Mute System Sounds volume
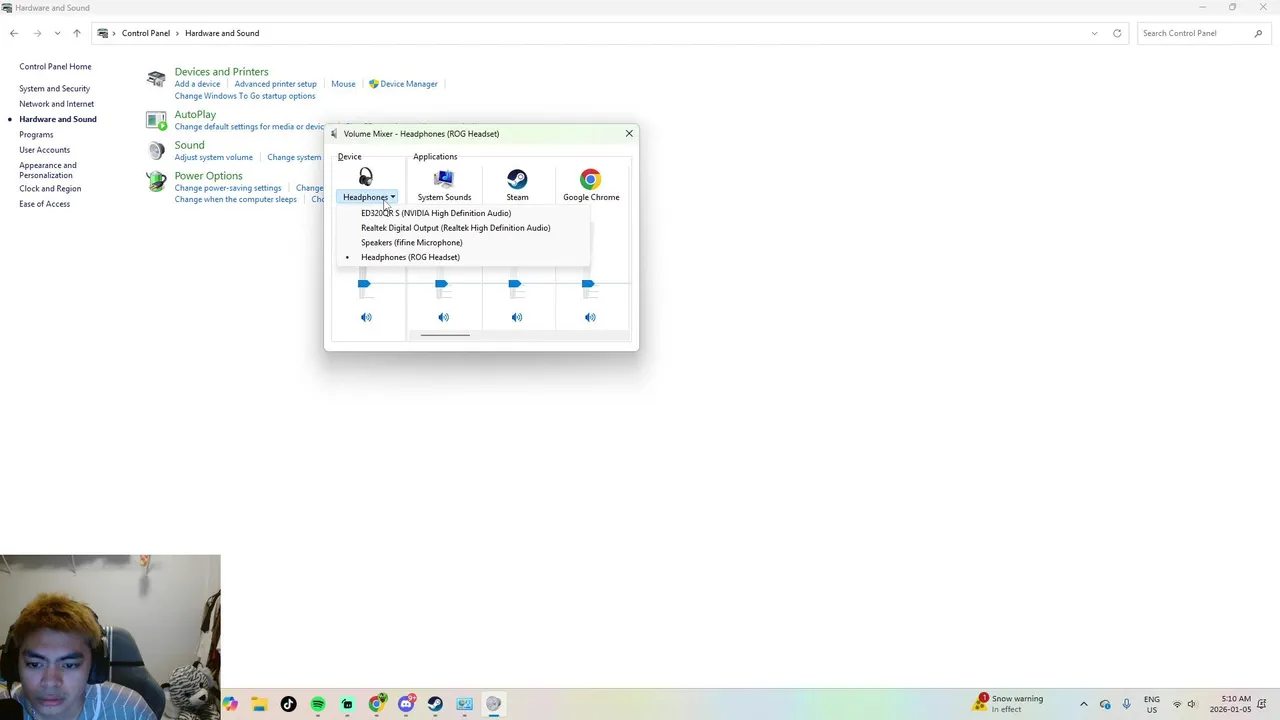 point(443,317)
